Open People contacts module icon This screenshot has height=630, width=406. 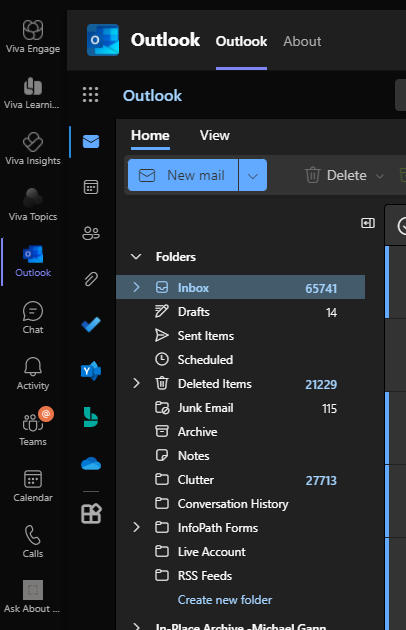[x=91, y=233]
